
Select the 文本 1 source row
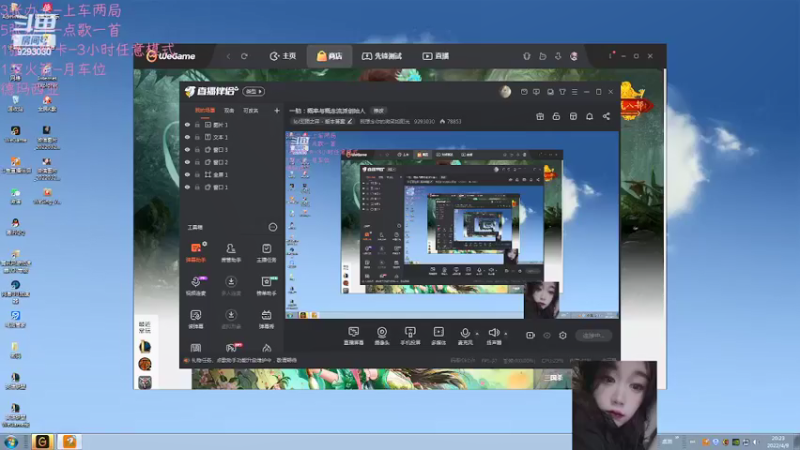232,137
